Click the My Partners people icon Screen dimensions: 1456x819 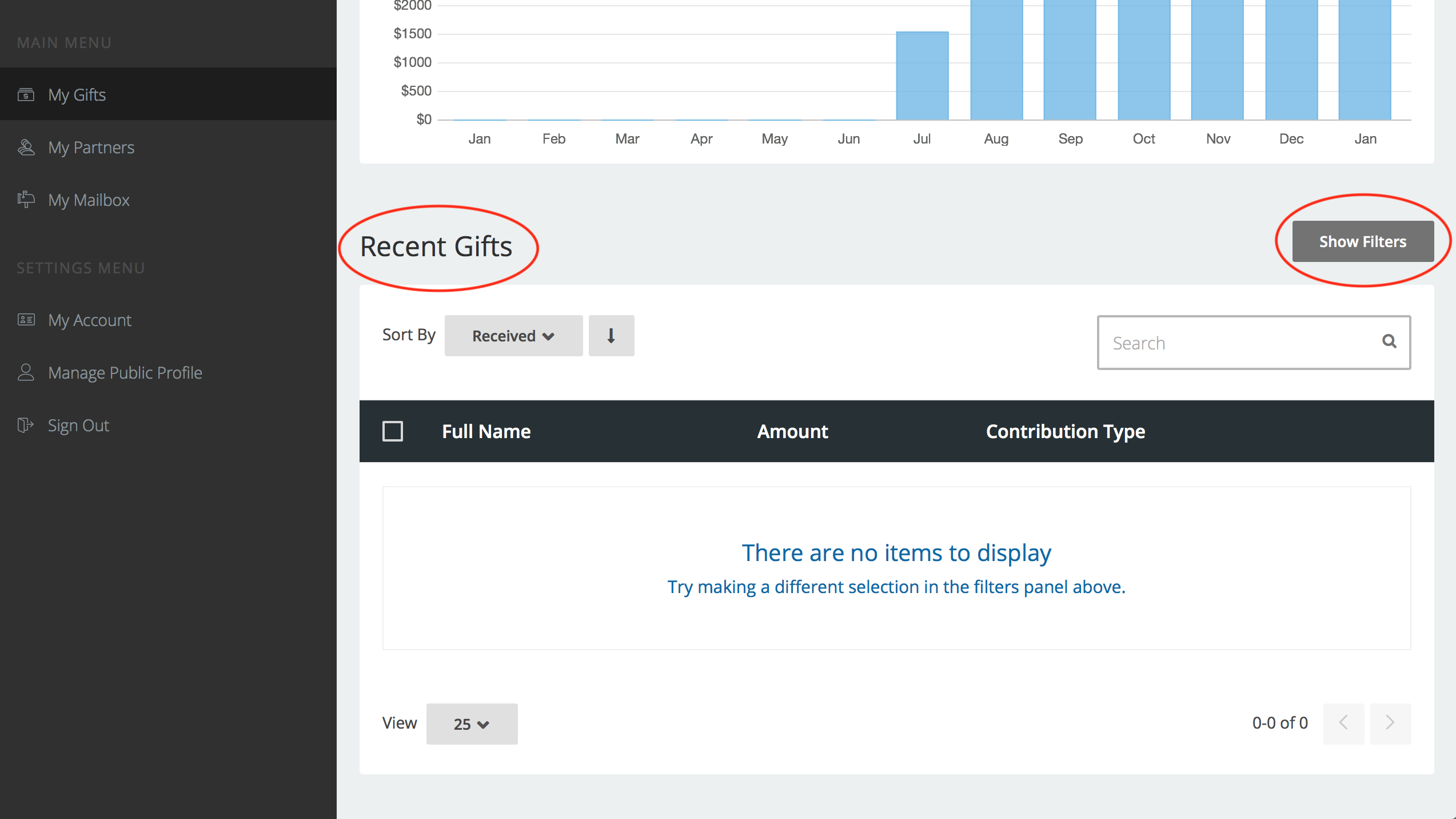[x=26, y=148]
